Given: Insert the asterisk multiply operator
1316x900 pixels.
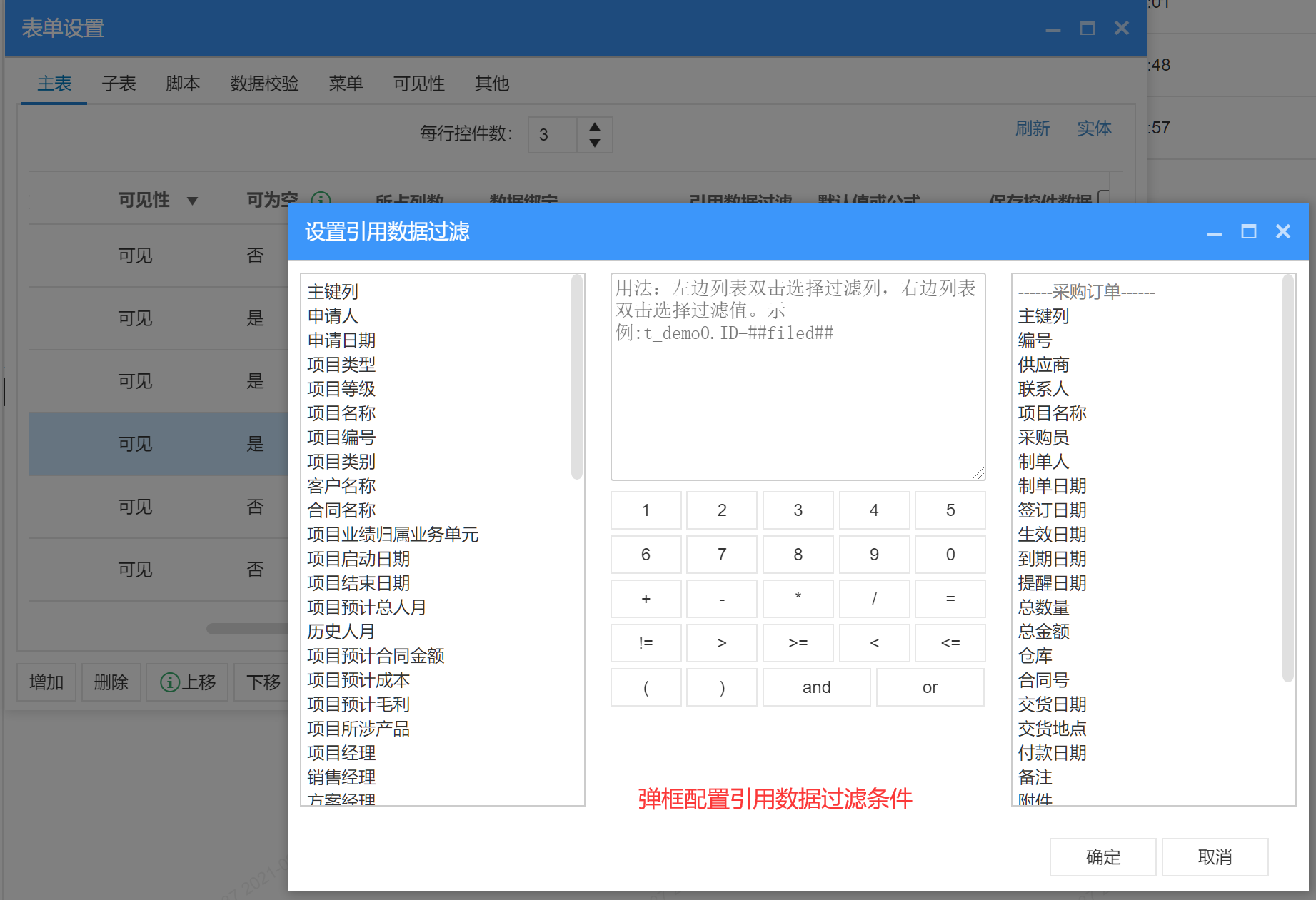Looking at the screenshot, I should pos(798,599).
